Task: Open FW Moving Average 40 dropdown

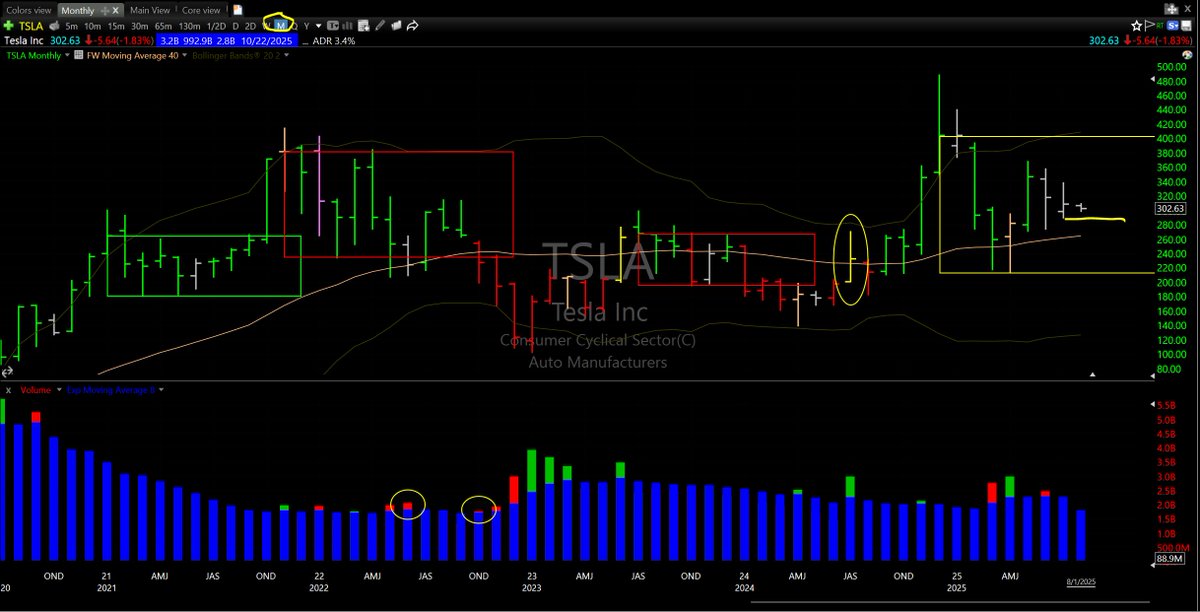Action: click(x=185, y=56)
